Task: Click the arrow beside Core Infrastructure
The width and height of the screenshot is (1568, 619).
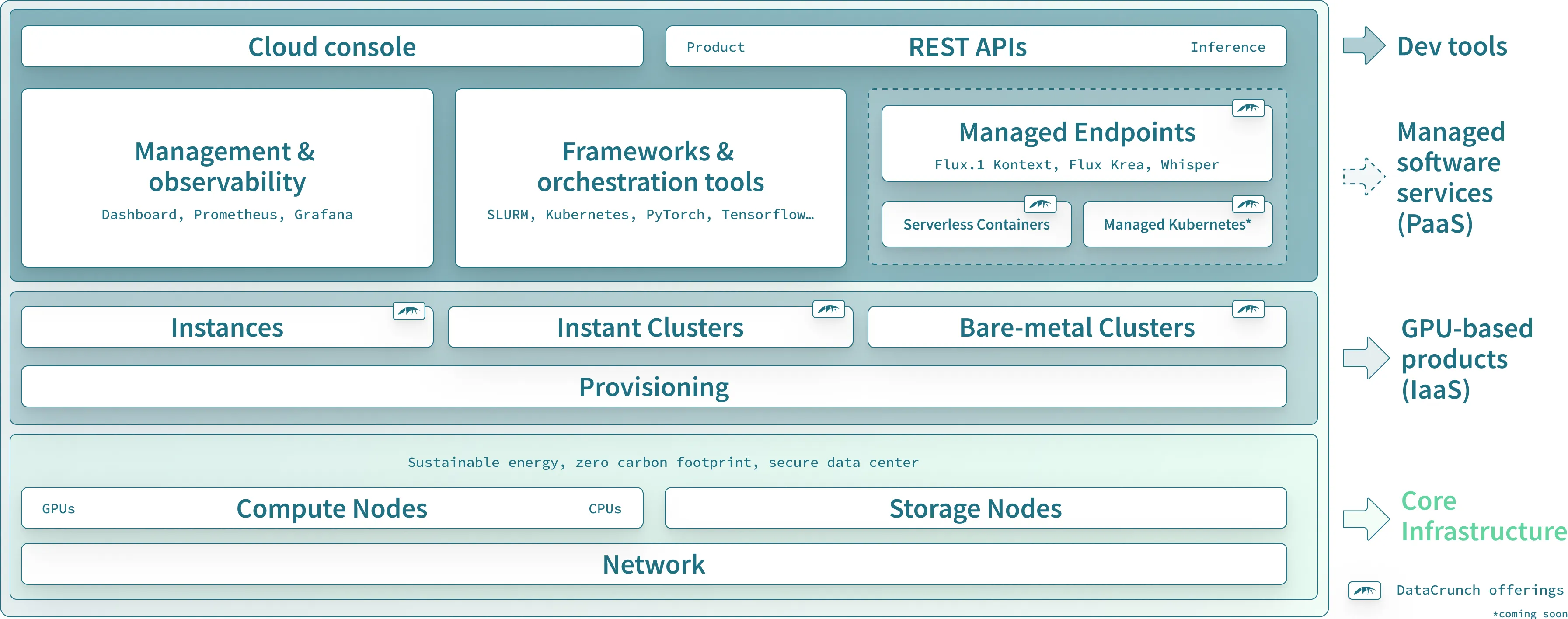Action: click(1366, 519)
